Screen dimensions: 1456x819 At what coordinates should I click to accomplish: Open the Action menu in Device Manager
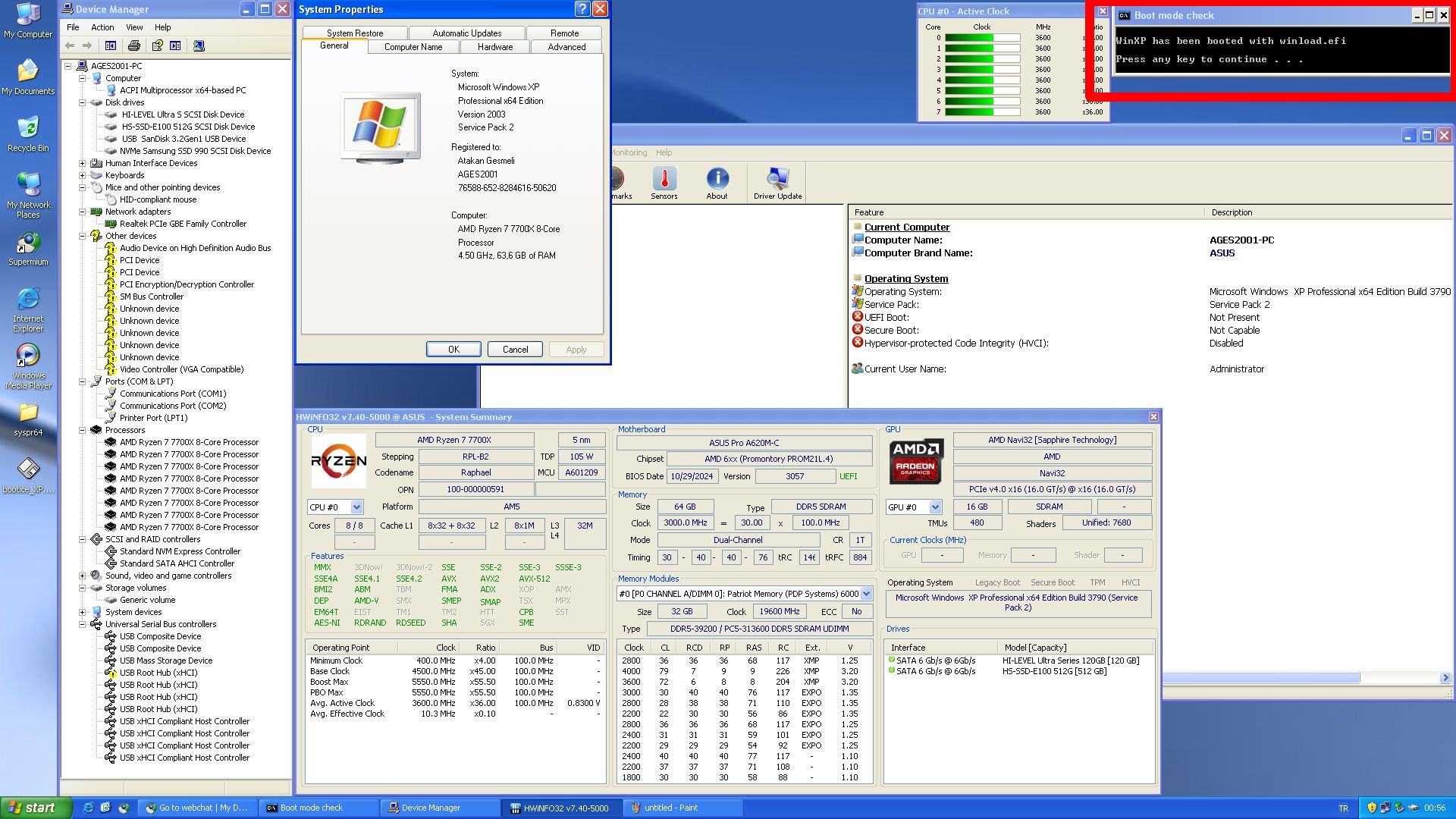102,27
